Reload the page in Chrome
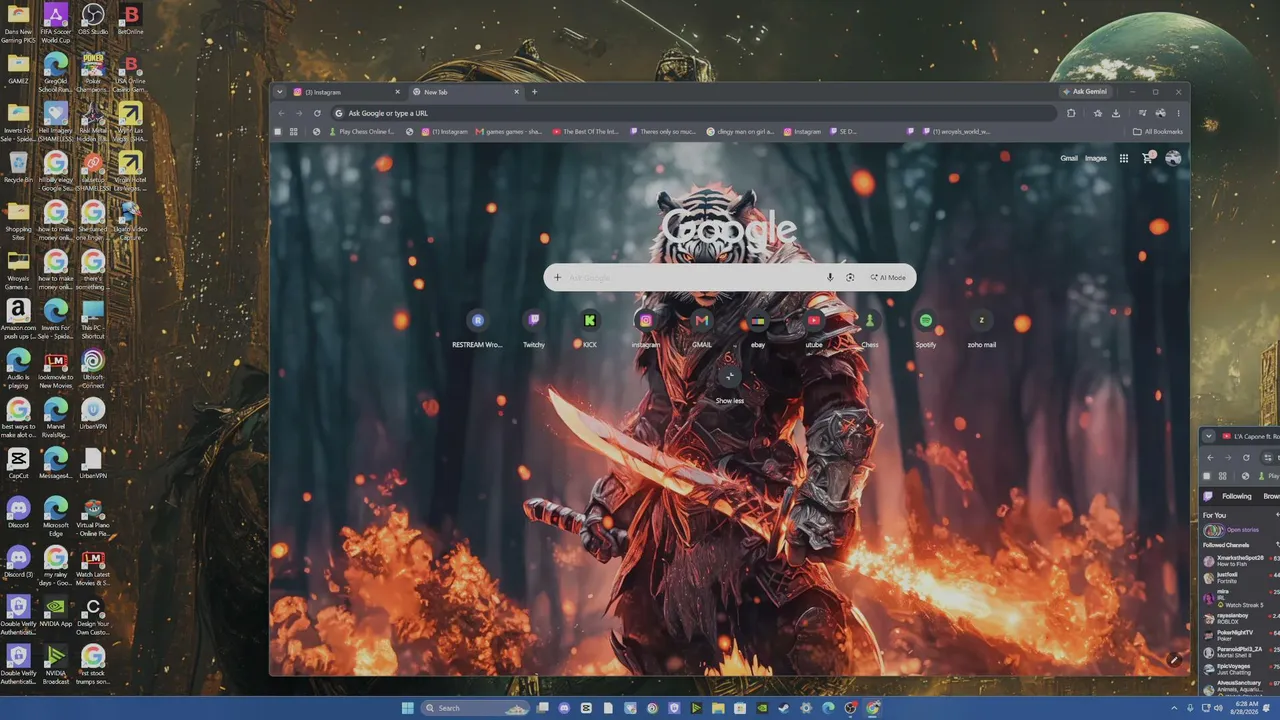Viewport: 1280px width, 720px height. [x=317, y=113]
